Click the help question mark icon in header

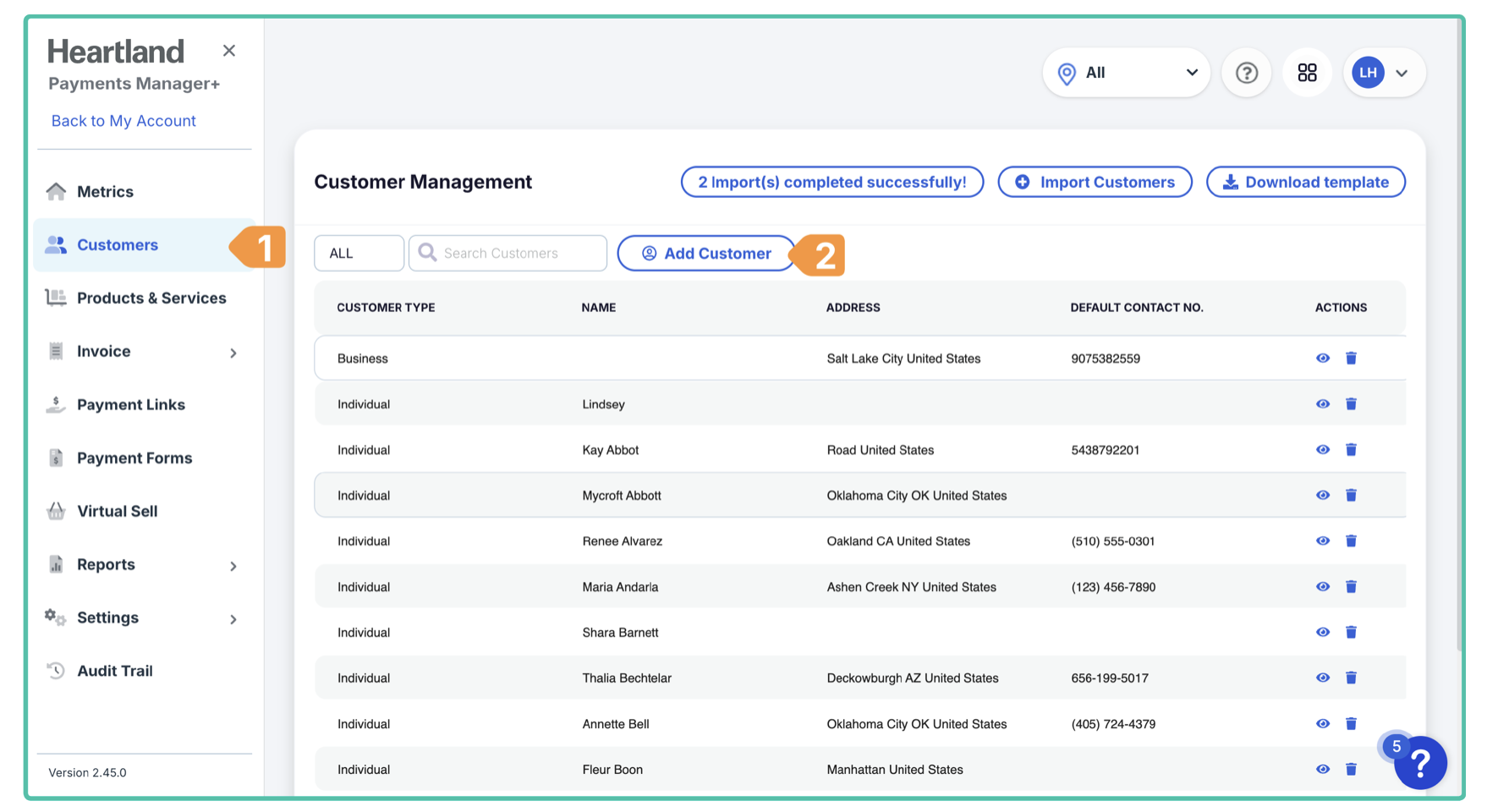pos(1246,73)
